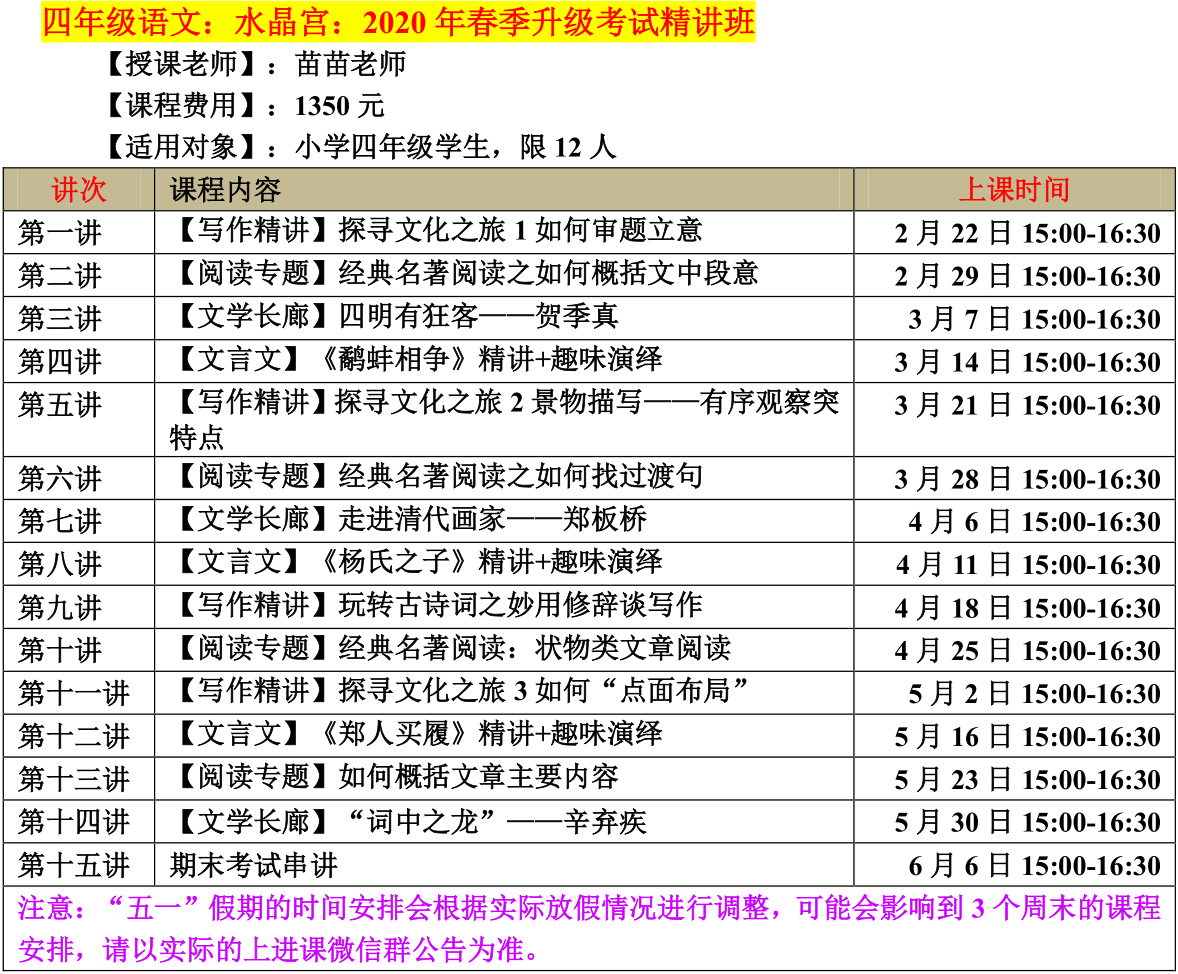This screenshot has height=974, width=1178.
Task: Click the 4 月 18 日 class time cell
Action: 1027,608
